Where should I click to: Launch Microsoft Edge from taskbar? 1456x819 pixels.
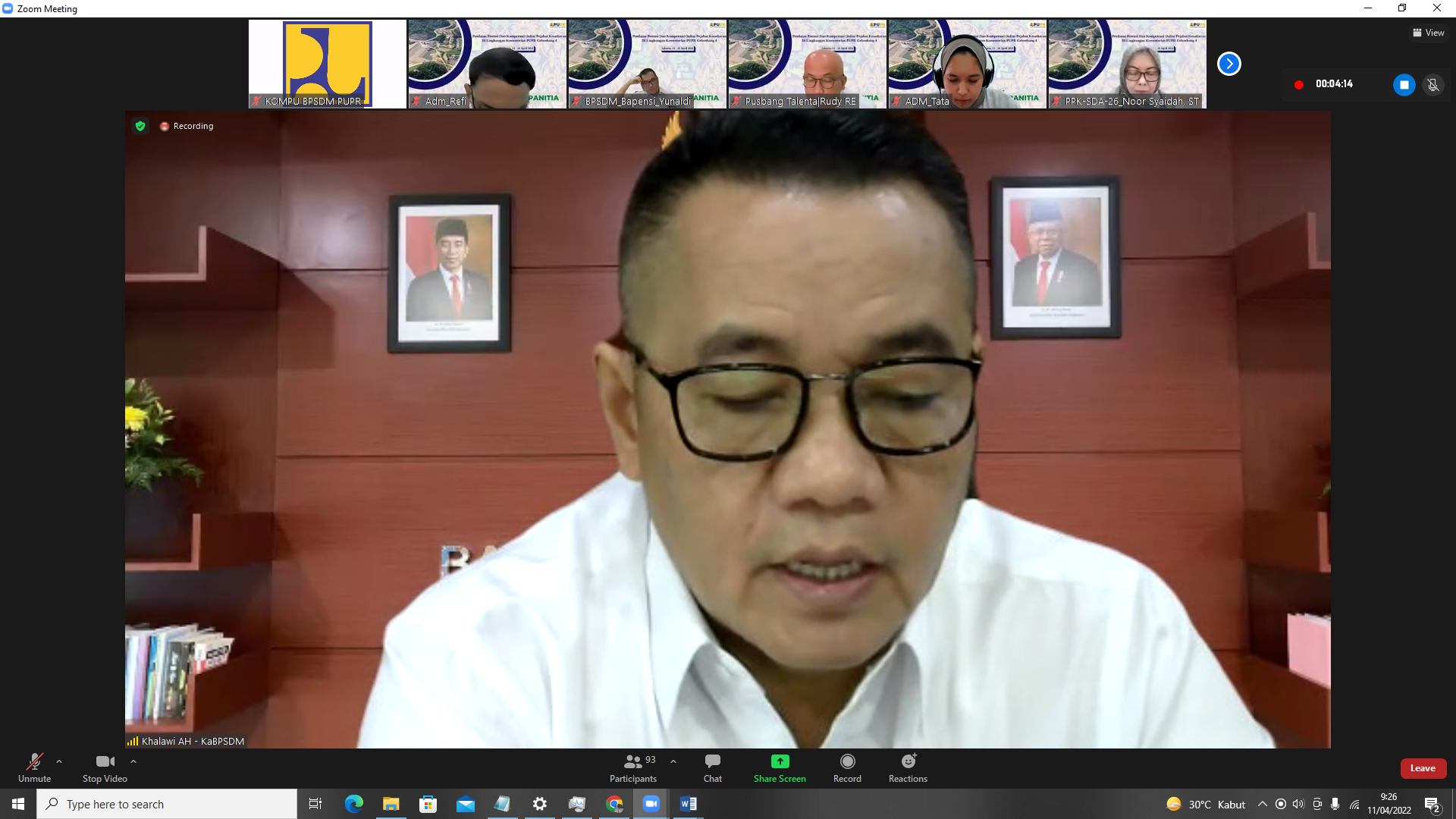click(x=354, y=804)
